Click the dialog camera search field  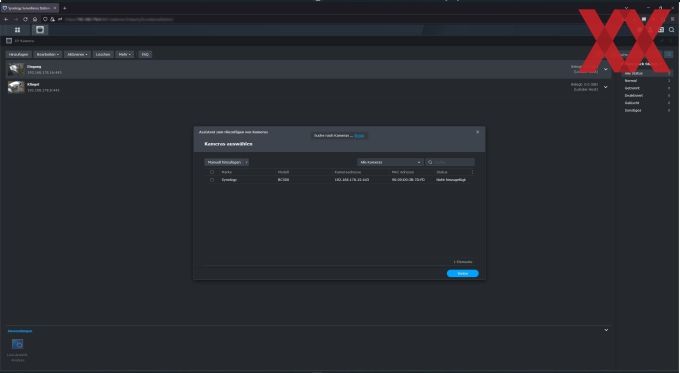[x=450, y=162]
